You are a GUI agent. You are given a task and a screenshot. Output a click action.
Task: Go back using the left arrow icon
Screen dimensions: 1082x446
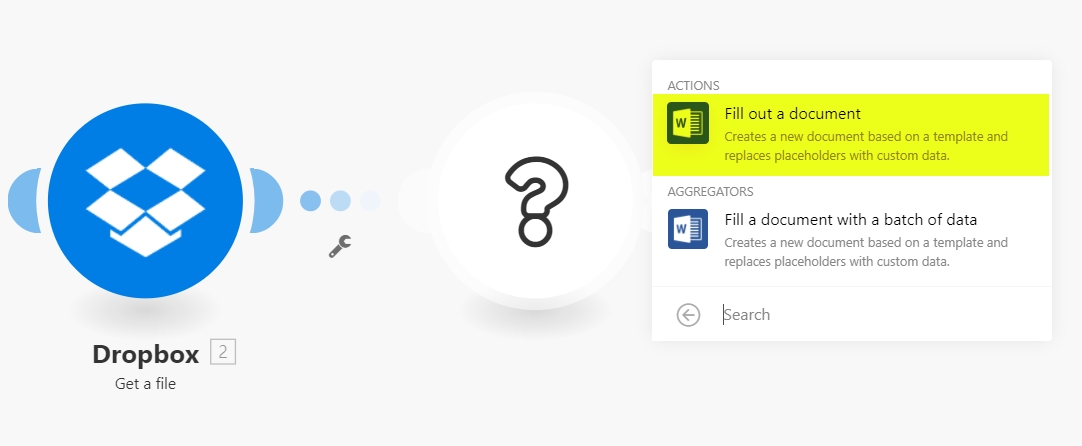point(688,315)
